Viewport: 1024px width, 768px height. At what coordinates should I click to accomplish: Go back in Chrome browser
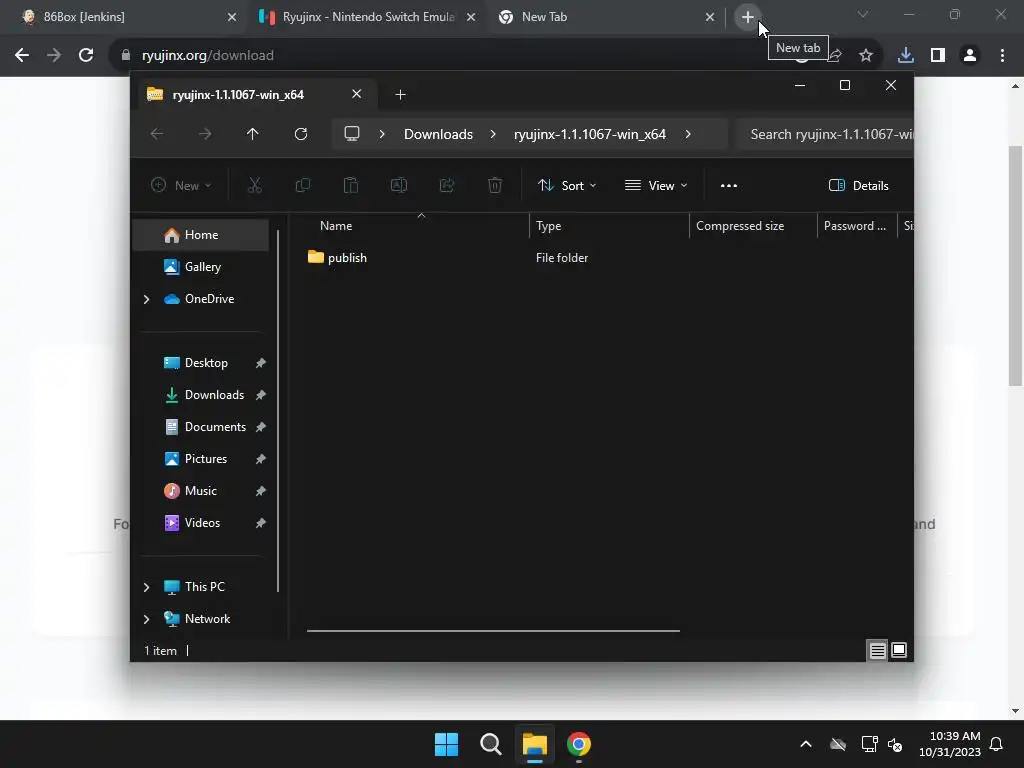(x=22, y=55)
